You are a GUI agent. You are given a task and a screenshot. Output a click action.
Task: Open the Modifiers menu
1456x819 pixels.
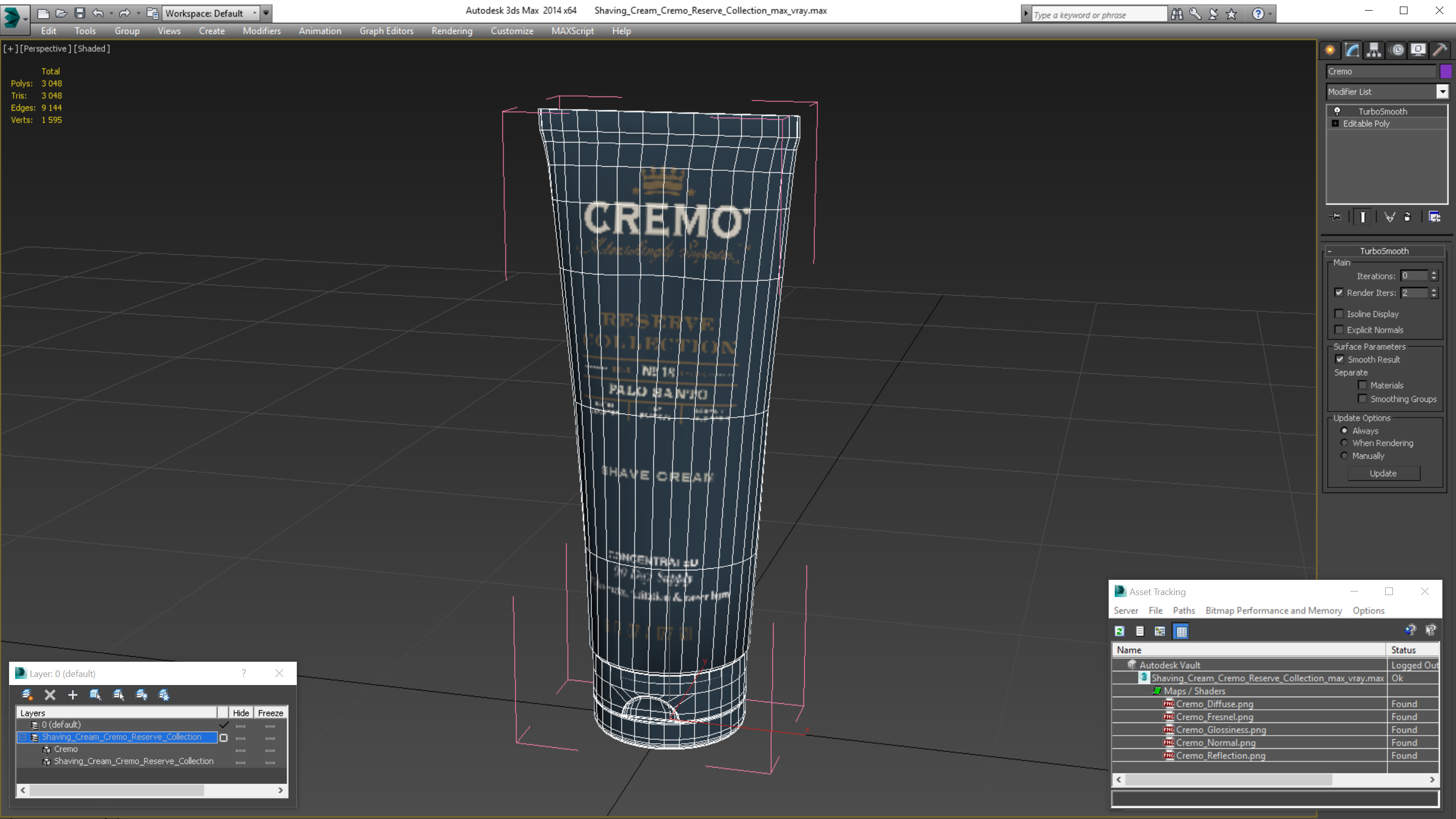click(x=262, y=31)
